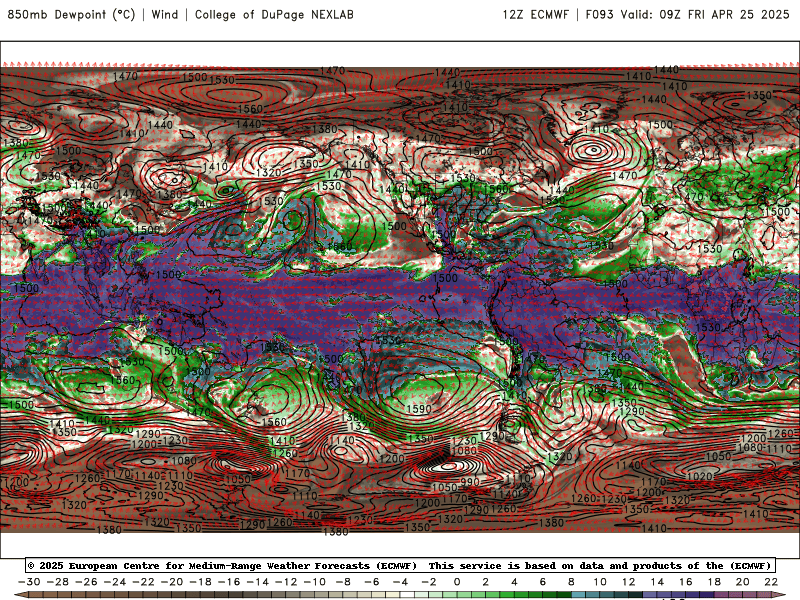Click the positive '14' legend value
Viewport: 800px width, 600px height.
[657, 582]
